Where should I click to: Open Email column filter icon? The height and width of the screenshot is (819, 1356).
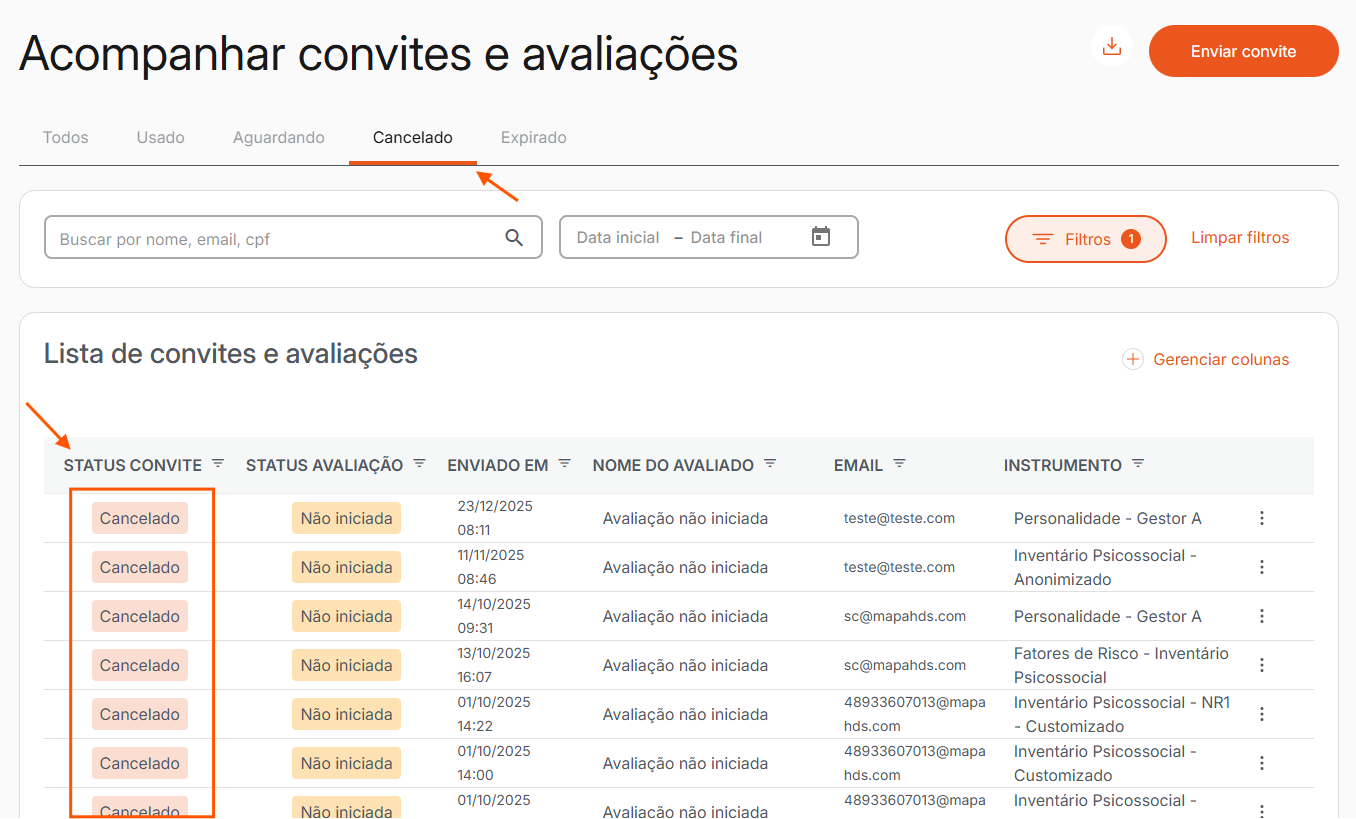pos(899,464)
